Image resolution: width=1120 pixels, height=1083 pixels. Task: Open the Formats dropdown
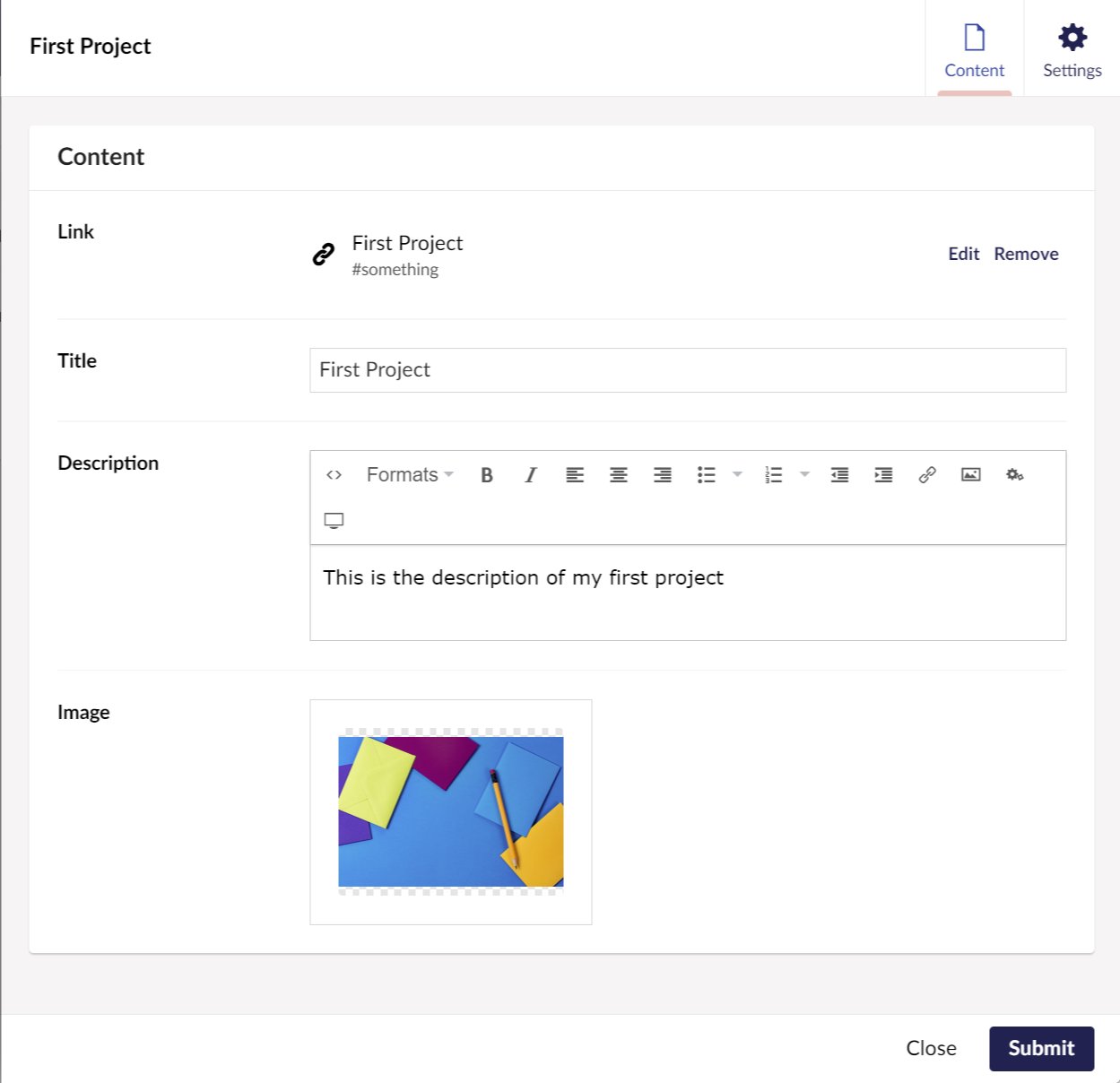(x=410, y=475)
